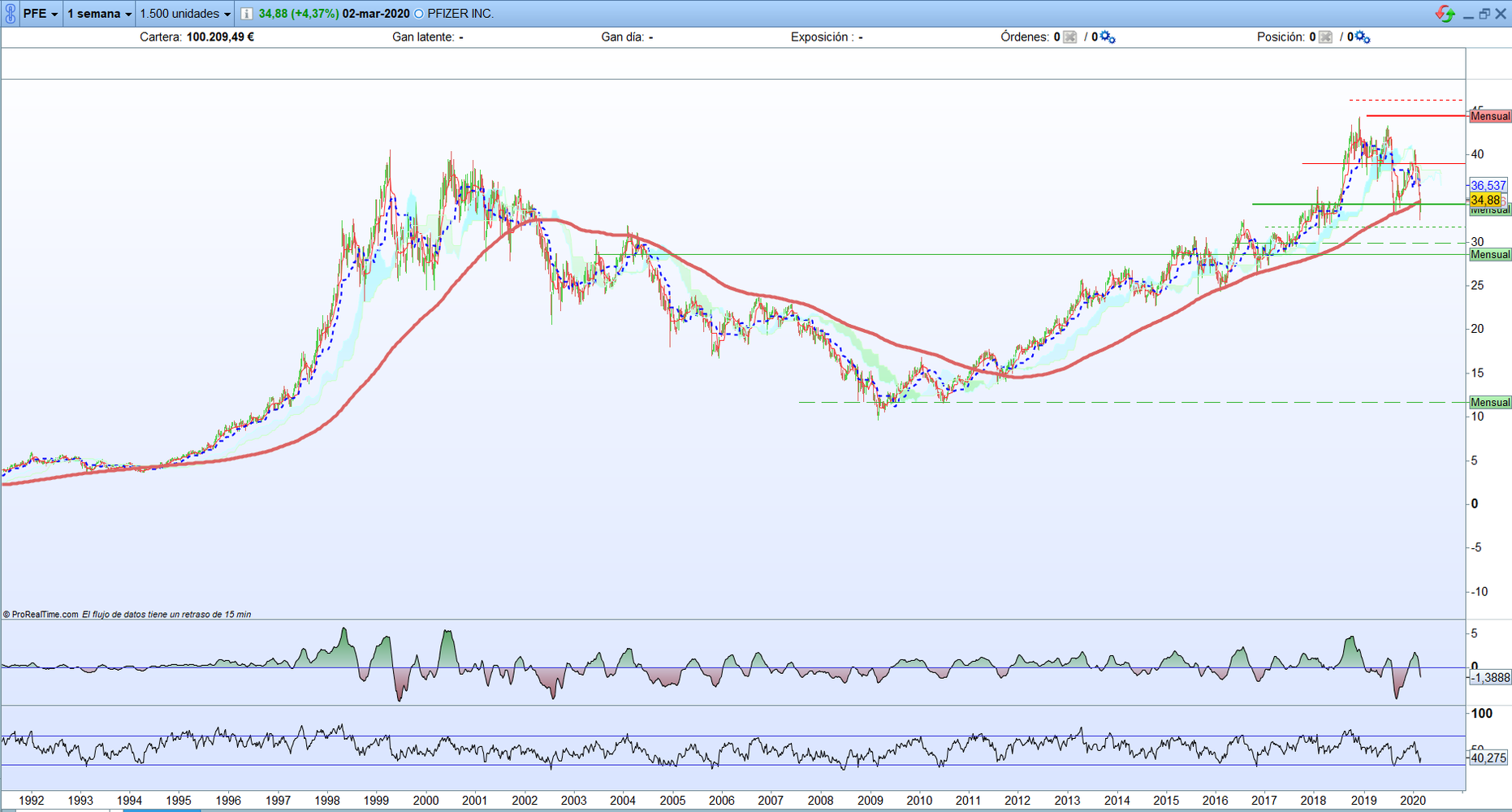Select the Mensual label near price 11

coord(1490,403)
